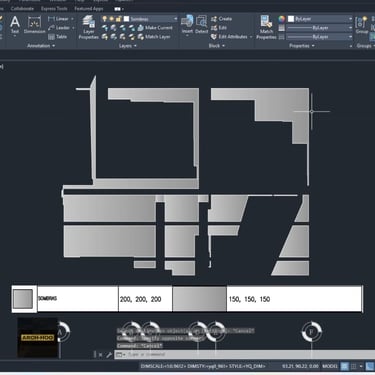Click the lineweight icon in Properties

(282, 28)
